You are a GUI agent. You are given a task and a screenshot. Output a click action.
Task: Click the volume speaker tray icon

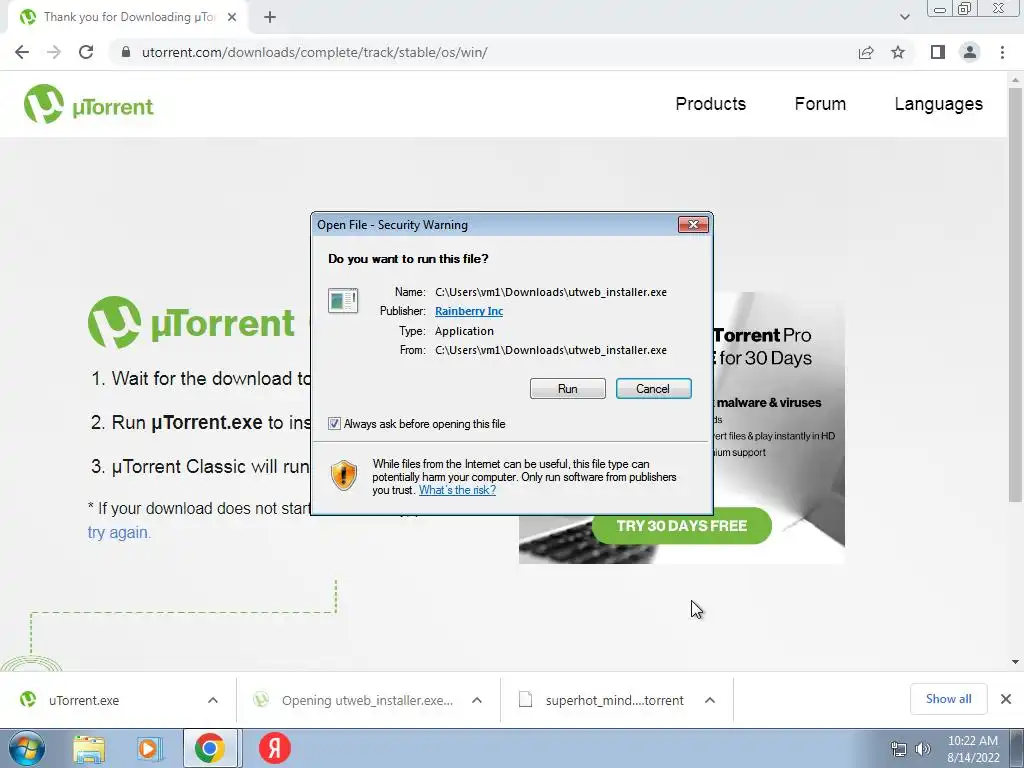(x=923, y=749)
